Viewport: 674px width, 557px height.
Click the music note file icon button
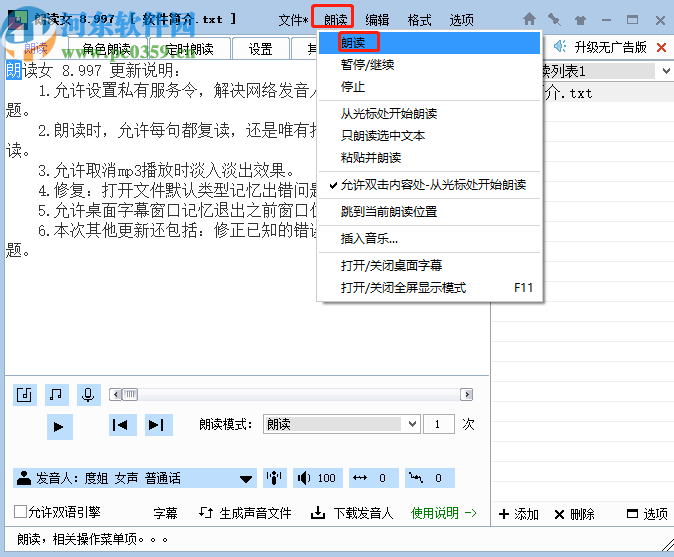tap(25, 395)
